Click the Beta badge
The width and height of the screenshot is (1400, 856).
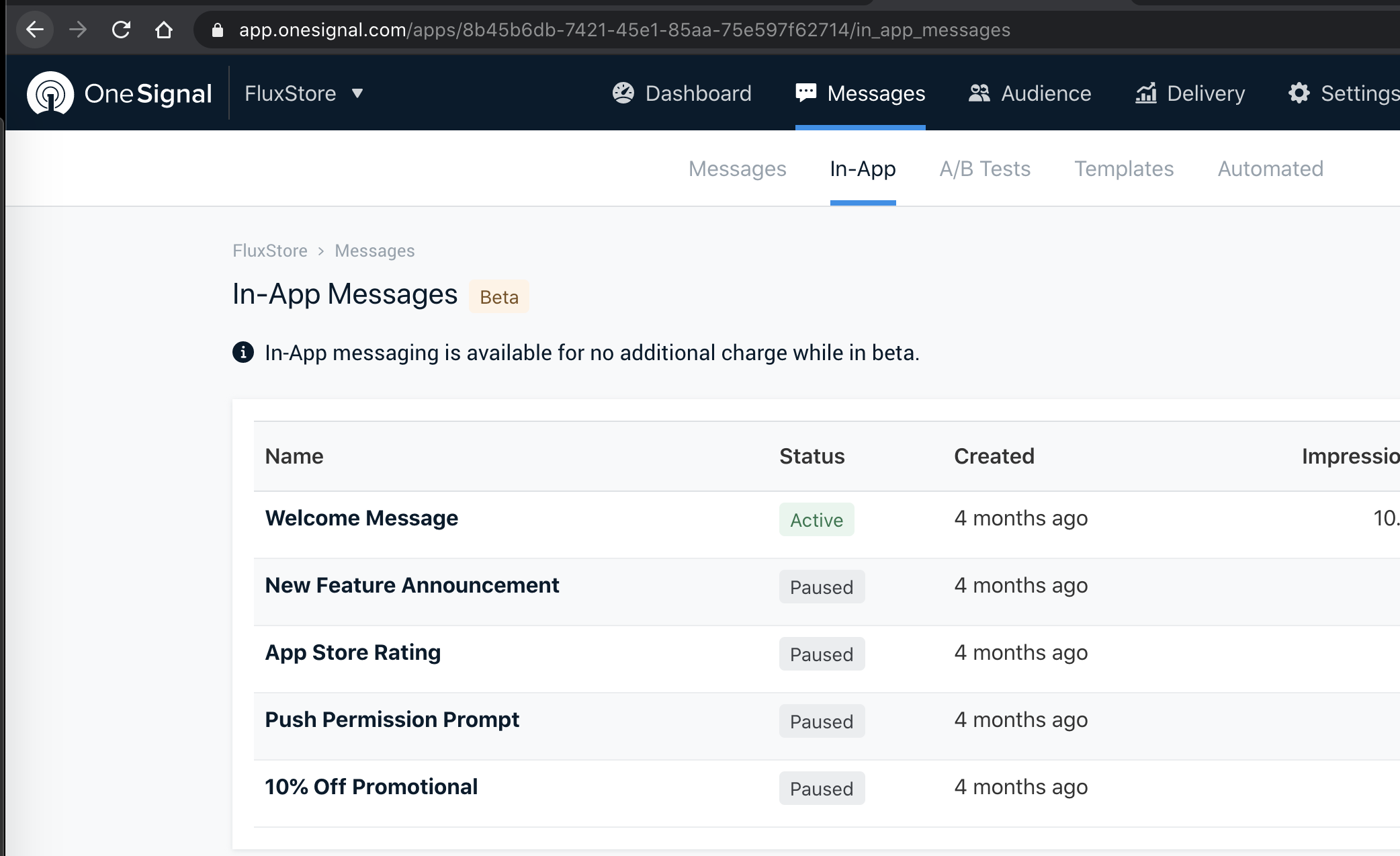[x=499, y=296]
